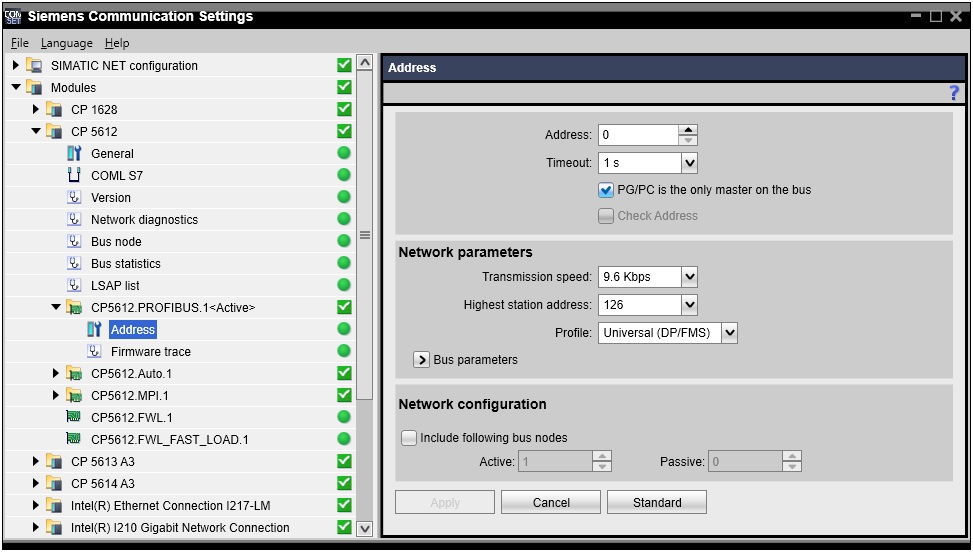Select Network diagnostics tree entry

point(145,220)
